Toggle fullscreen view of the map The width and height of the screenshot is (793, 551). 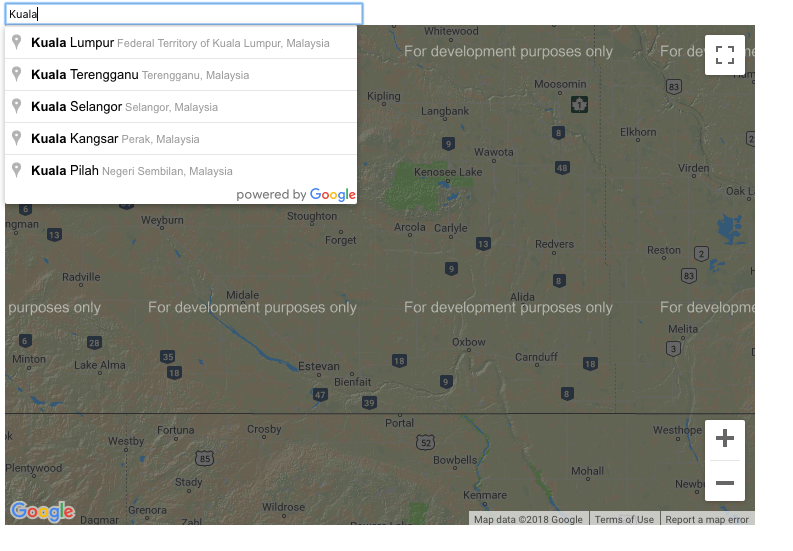(724, 55)
